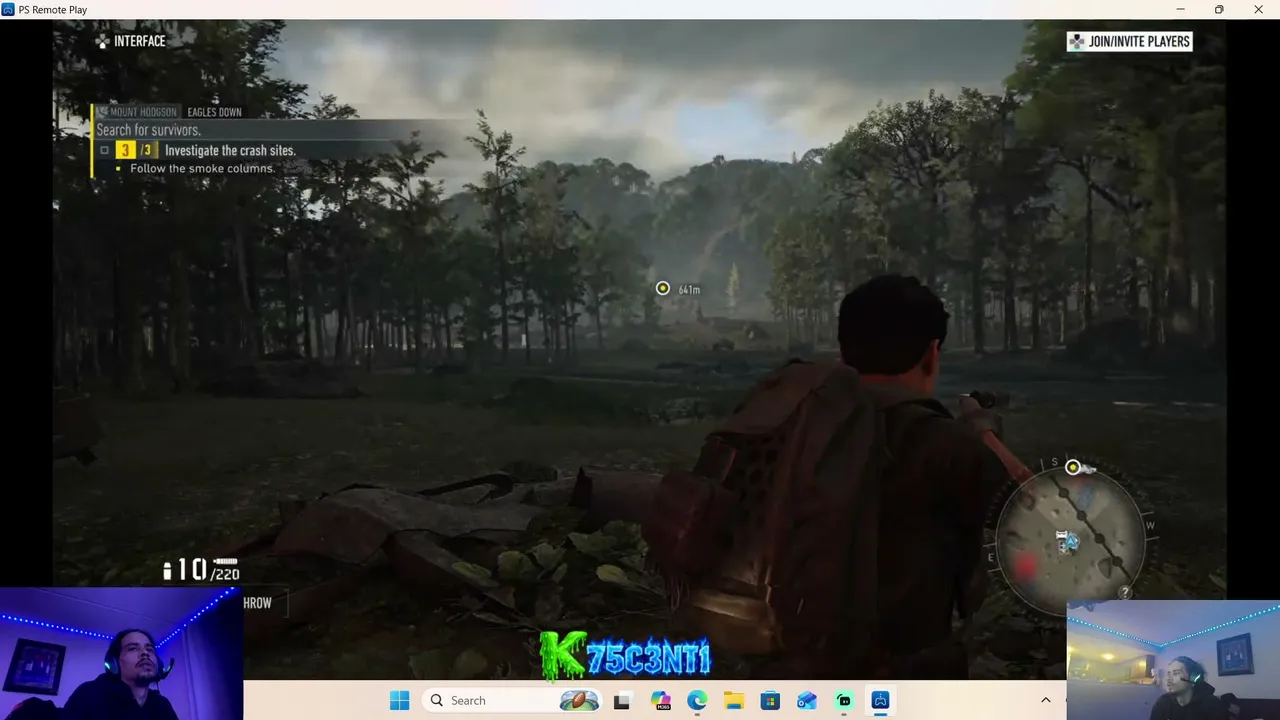The height and width of the screenshot is (720, 1280).
Task: Click the E compass letter on minimap
Action: point(991,558)
